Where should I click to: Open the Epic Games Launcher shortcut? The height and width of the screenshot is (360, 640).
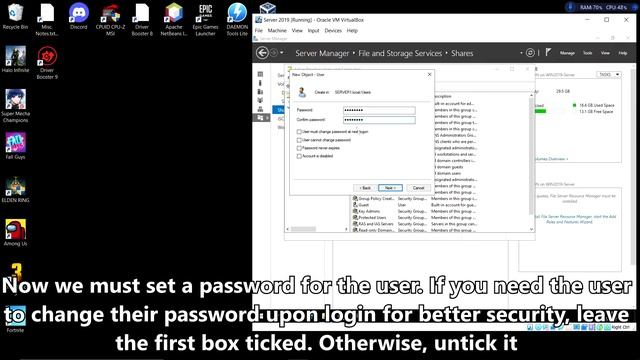pyautogui.click(x=205, y=20)
